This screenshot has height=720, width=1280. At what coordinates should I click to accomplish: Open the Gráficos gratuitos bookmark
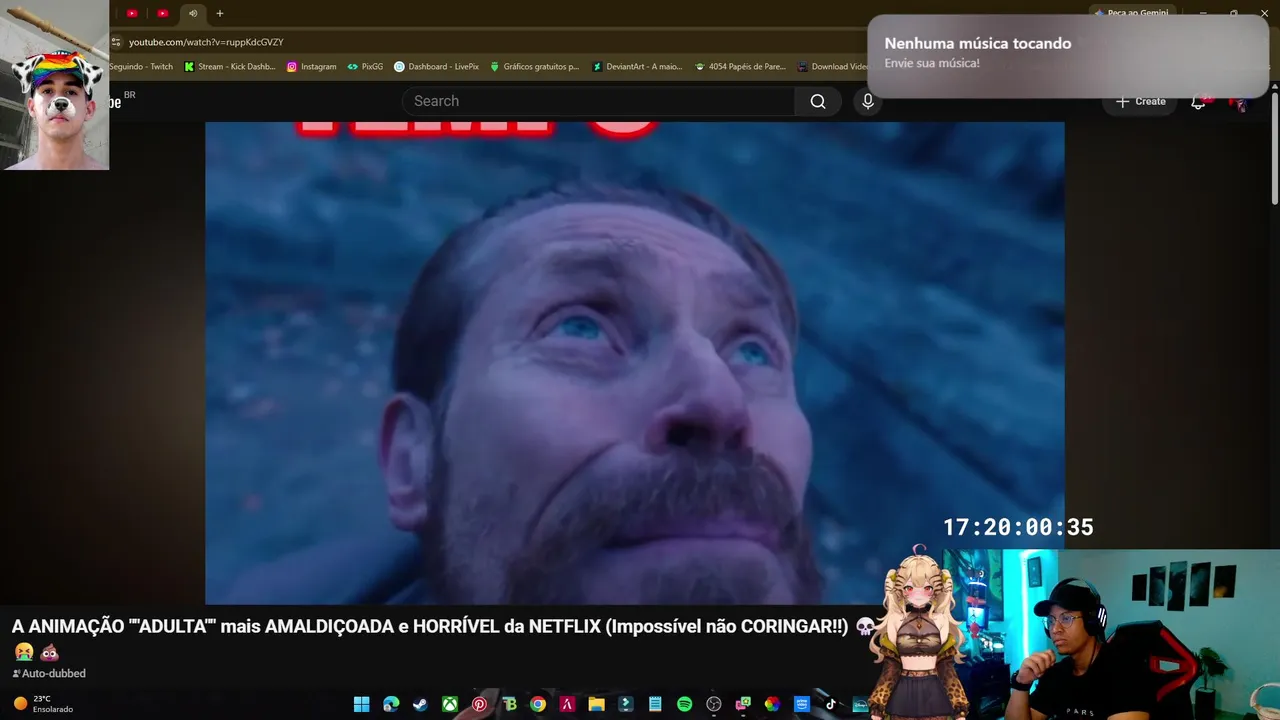535,67
